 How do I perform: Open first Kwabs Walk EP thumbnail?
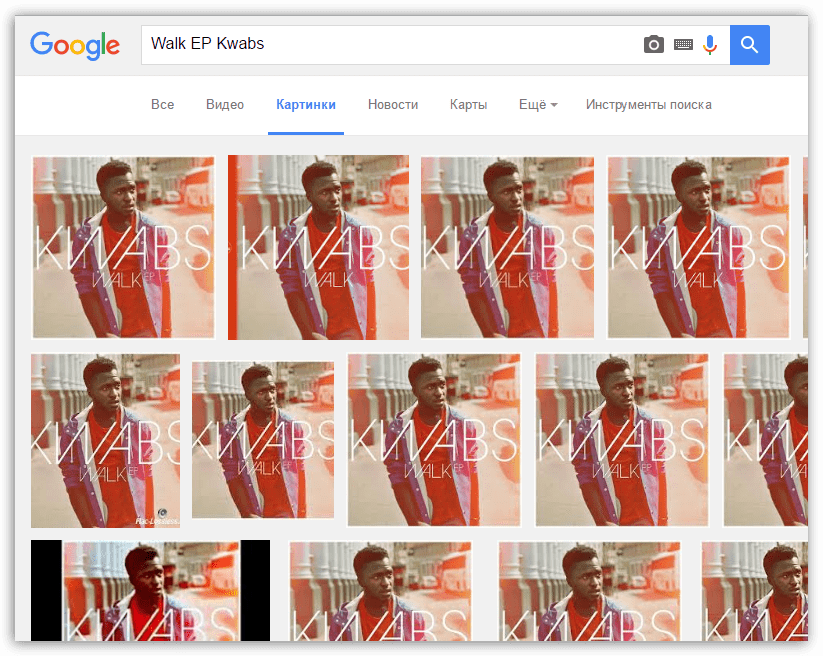[x=123, y=247]
